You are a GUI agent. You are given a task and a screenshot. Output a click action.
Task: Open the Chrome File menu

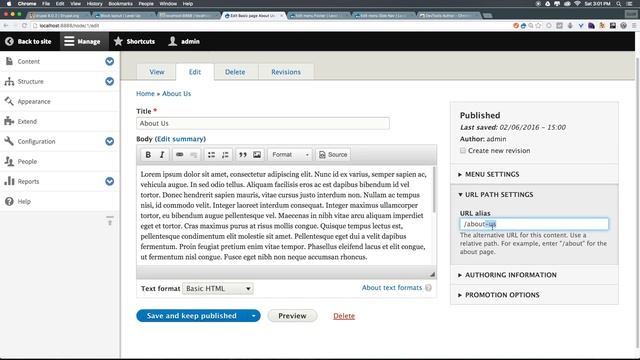[x=46, y=4]
